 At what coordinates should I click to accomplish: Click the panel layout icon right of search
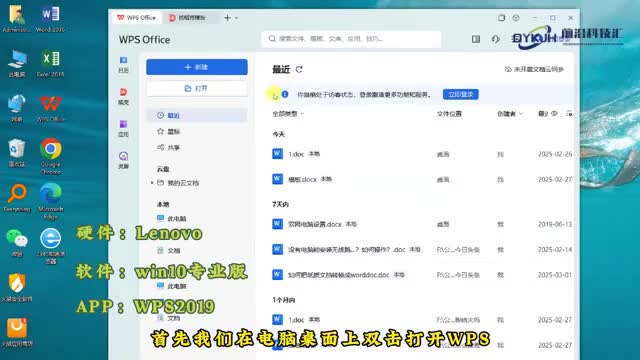(476, 39)
